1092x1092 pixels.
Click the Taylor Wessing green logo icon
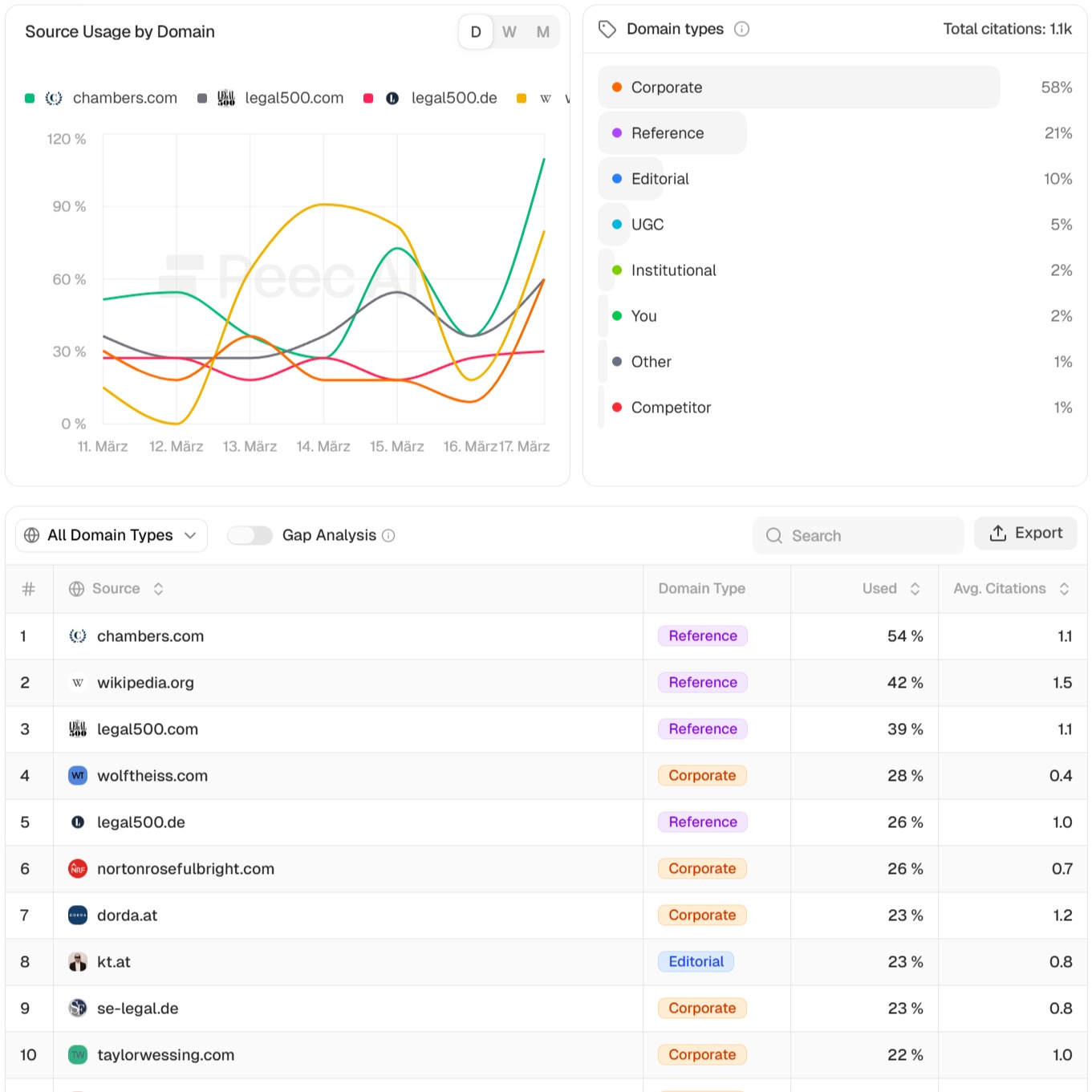coord(77,1054)
